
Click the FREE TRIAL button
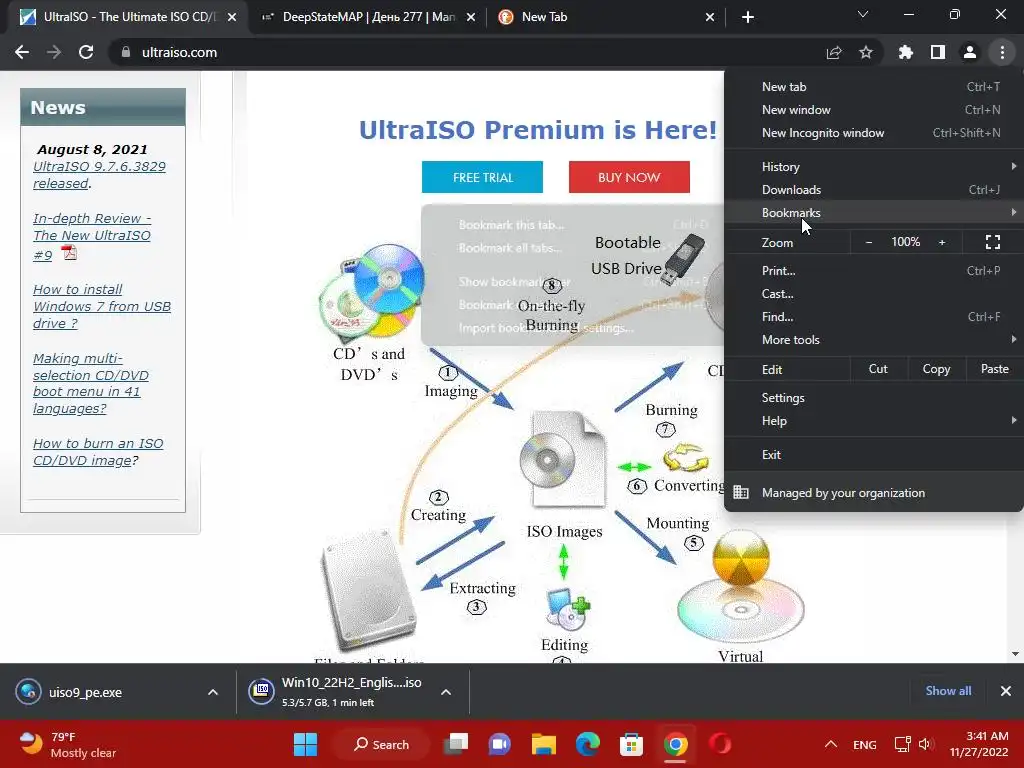[482, 177]
